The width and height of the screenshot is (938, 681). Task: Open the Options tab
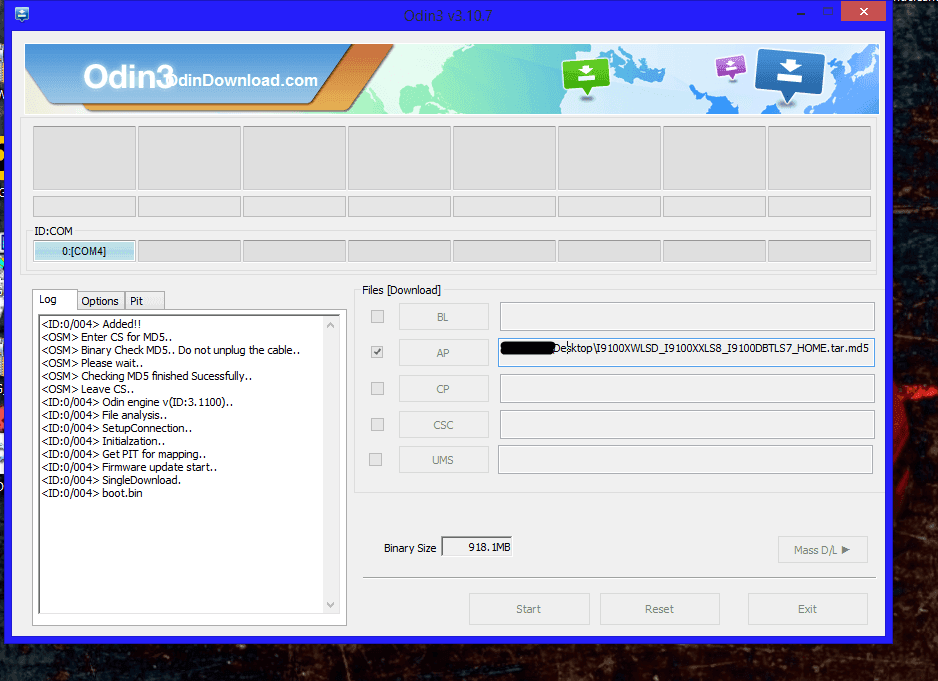[100, 301]
